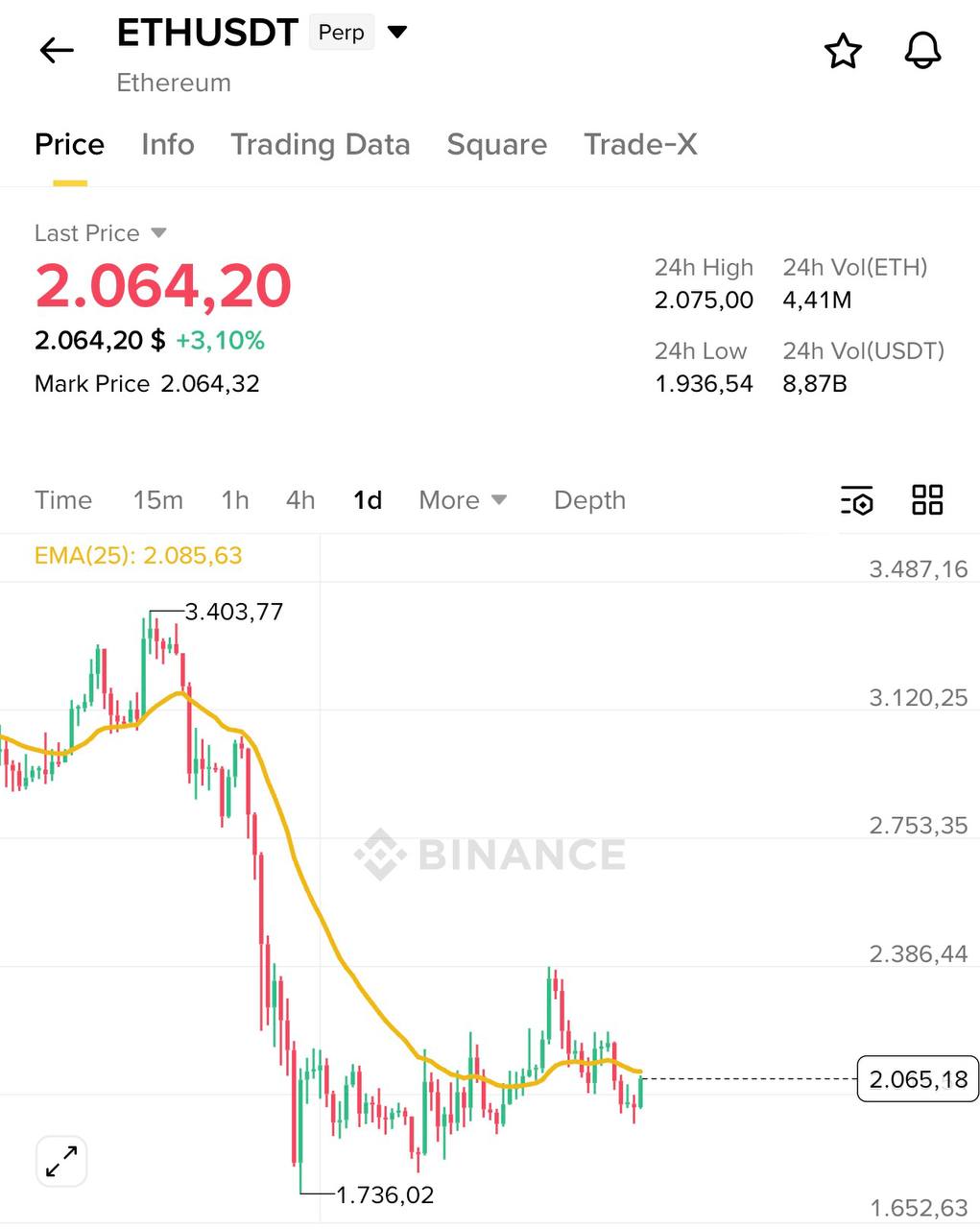Show the Depth chart view

point(589,500)
